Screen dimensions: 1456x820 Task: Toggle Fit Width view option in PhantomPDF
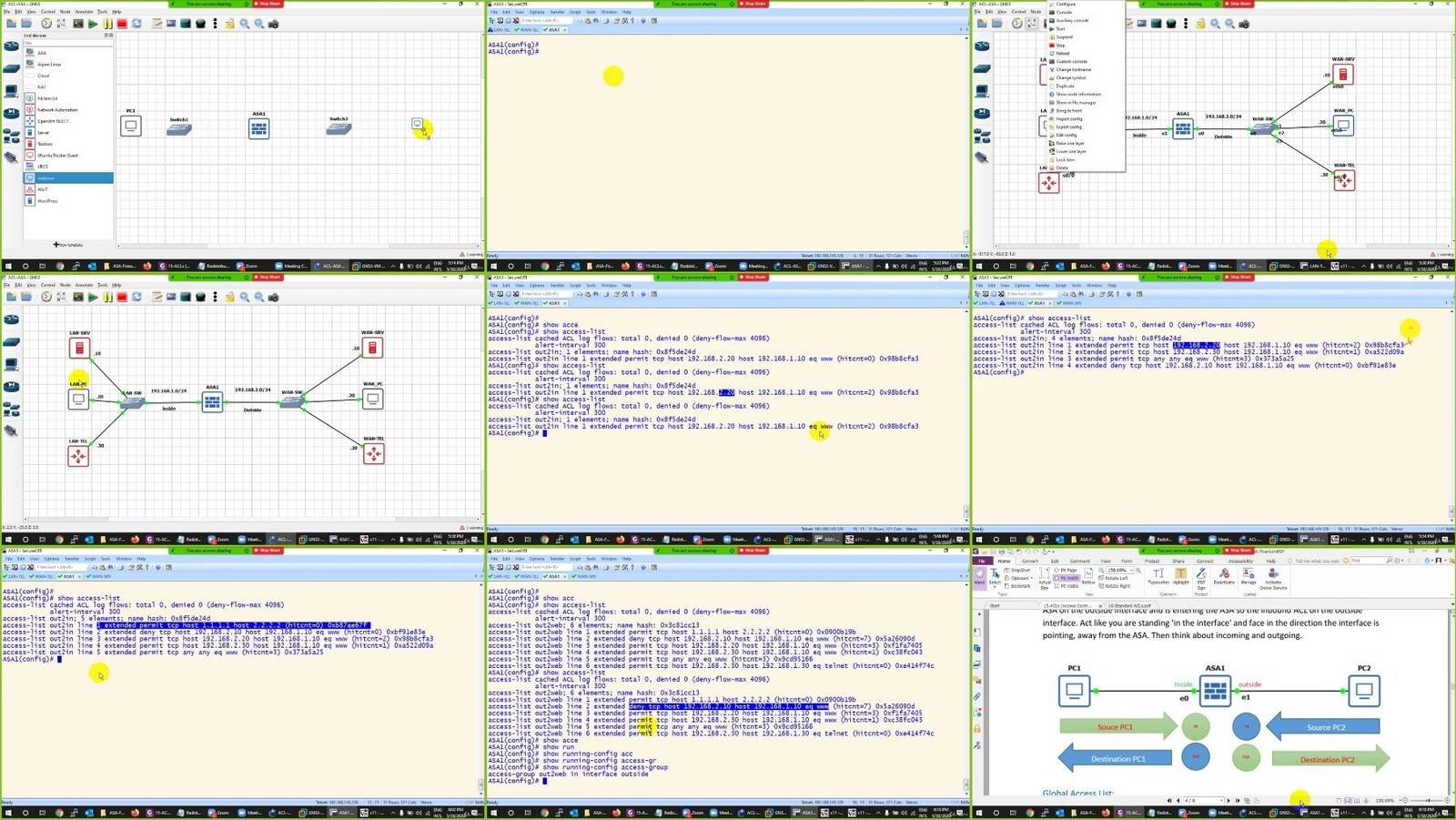click(1067, 578)
